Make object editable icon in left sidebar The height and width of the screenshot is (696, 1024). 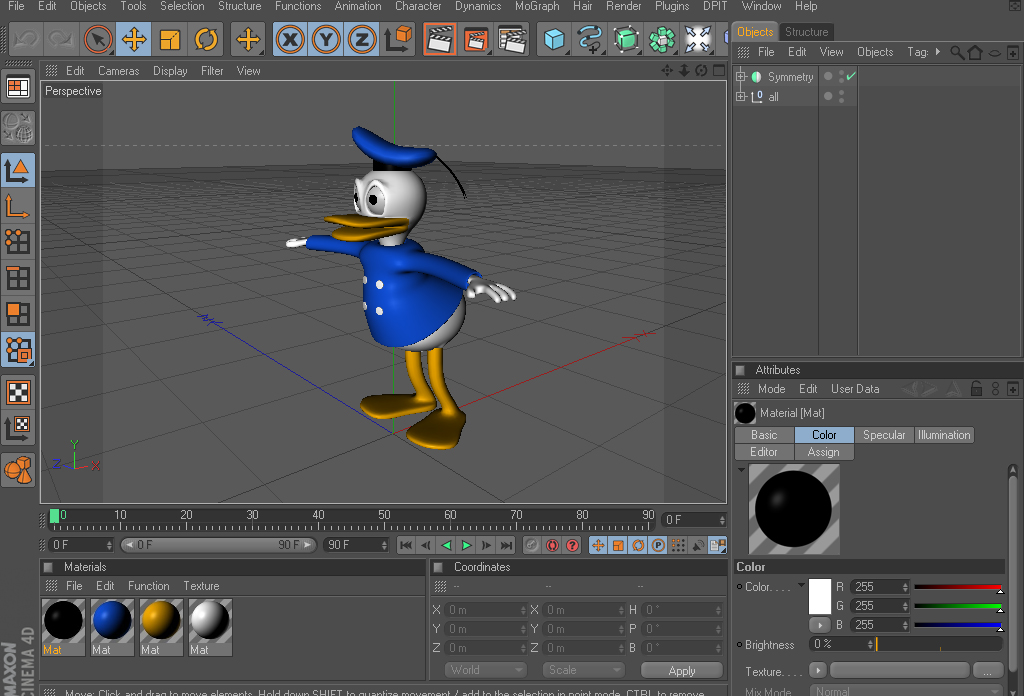click(x=18, y=127)
